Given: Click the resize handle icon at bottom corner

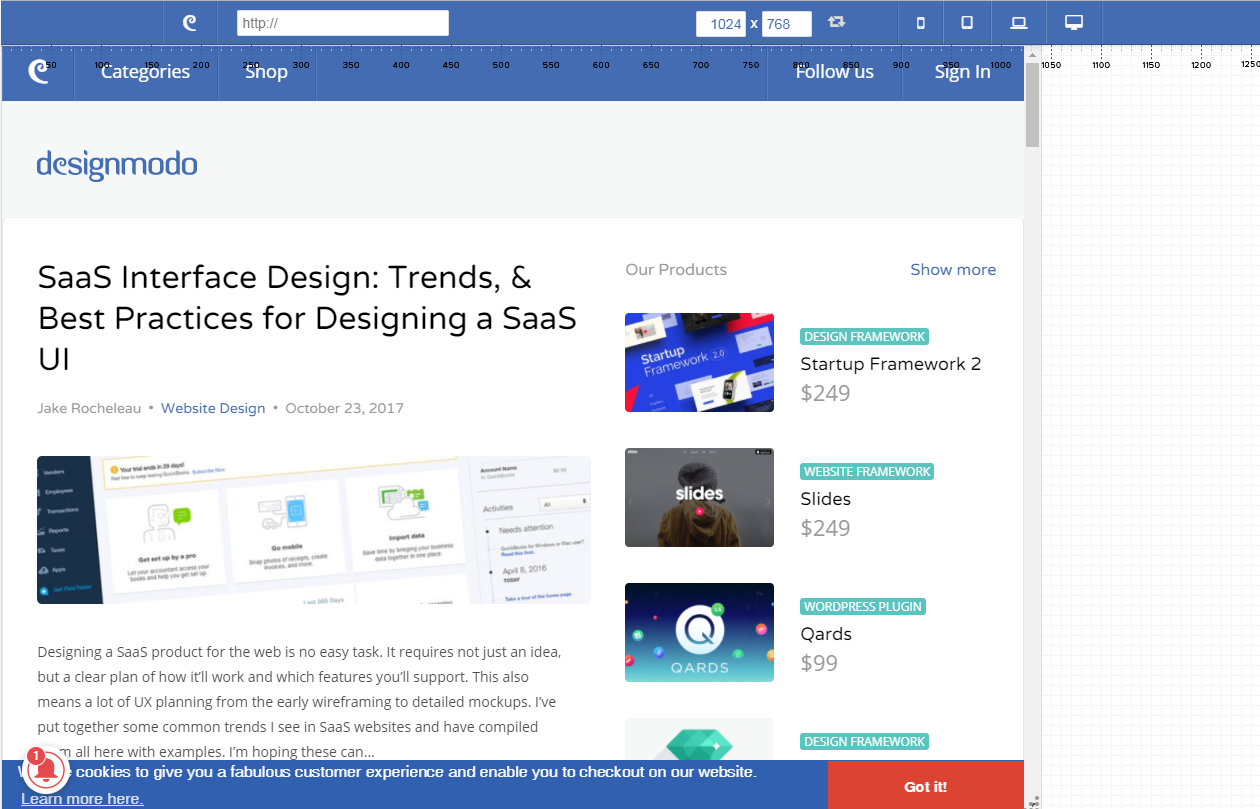Looking at the screenshot, I should [1033, 801].
